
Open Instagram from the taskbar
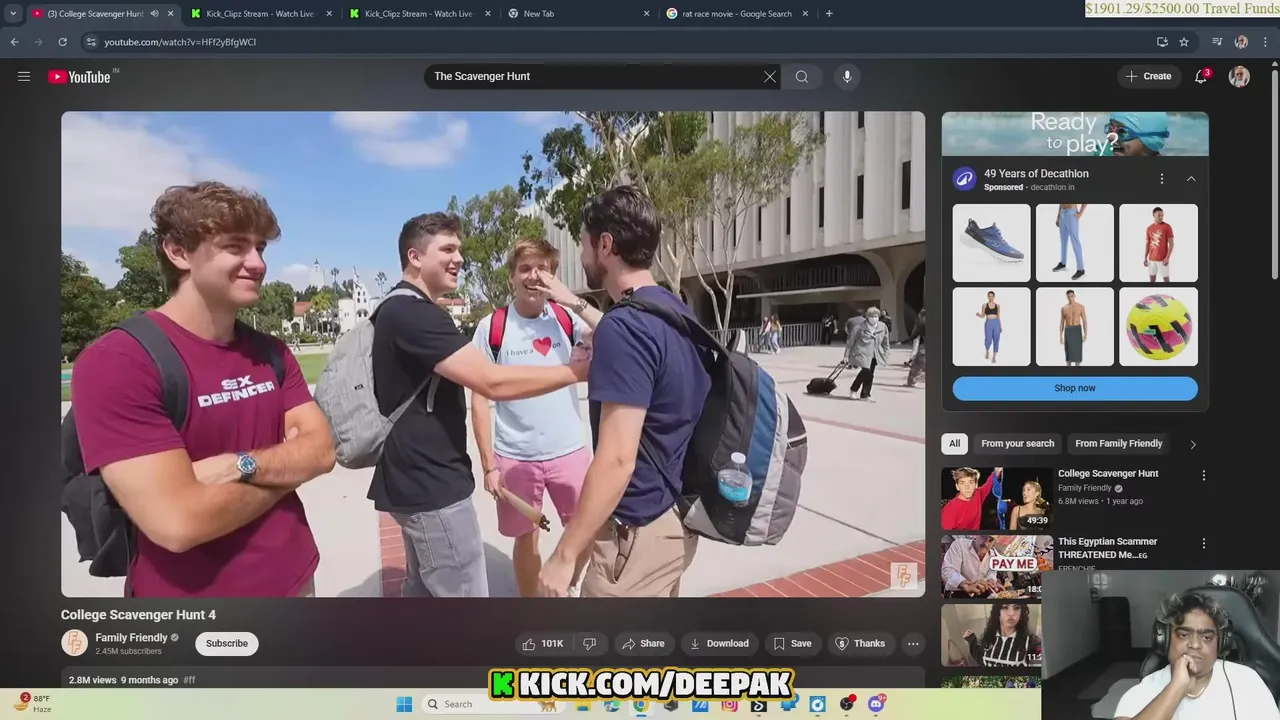pyautogui.click(x=729, y=704)
